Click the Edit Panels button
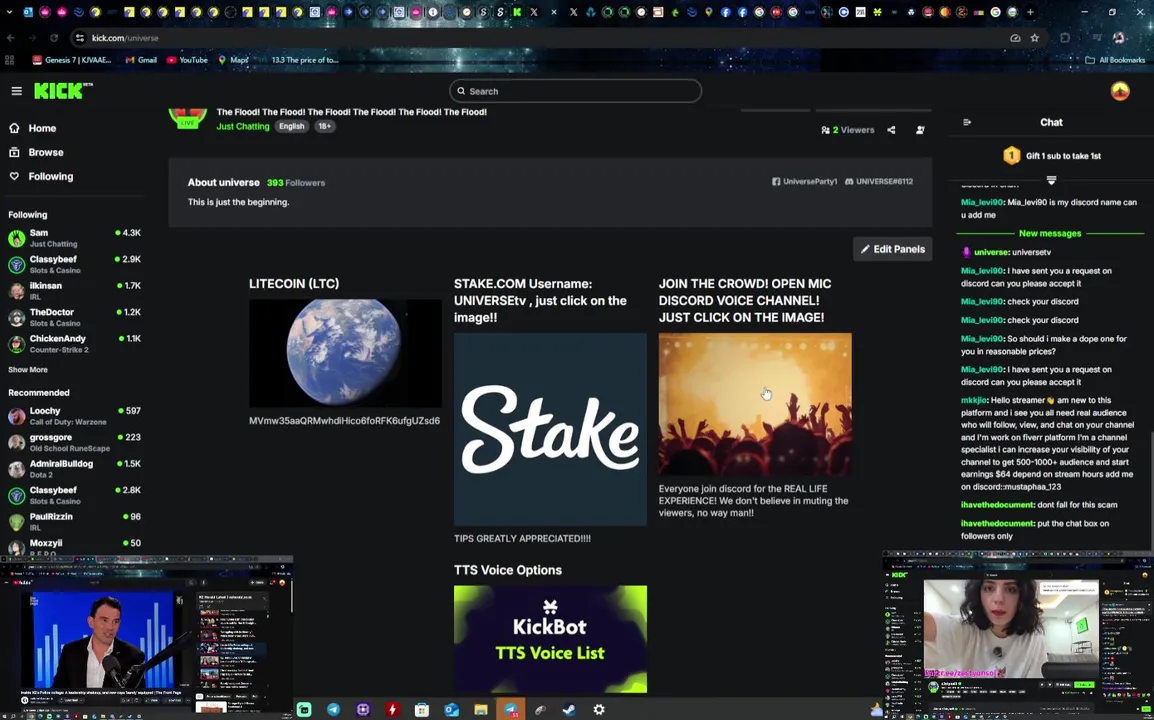This screenshot has width=1154, height=720. (x=893, y=249)
